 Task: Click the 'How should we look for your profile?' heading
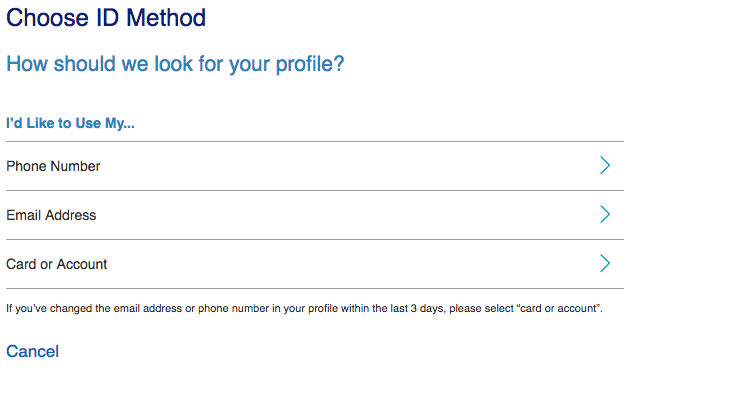(175, 64)
